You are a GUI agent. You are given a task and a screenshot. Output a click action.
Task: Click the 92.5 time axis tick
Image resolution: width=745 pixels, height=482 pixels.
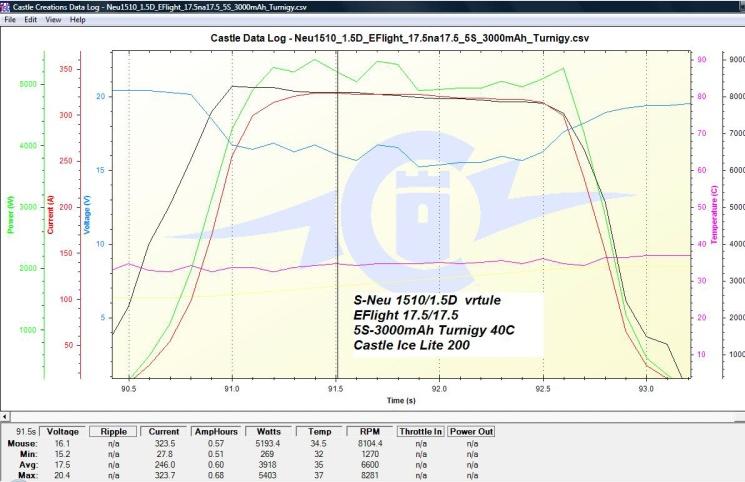(543, 389)
